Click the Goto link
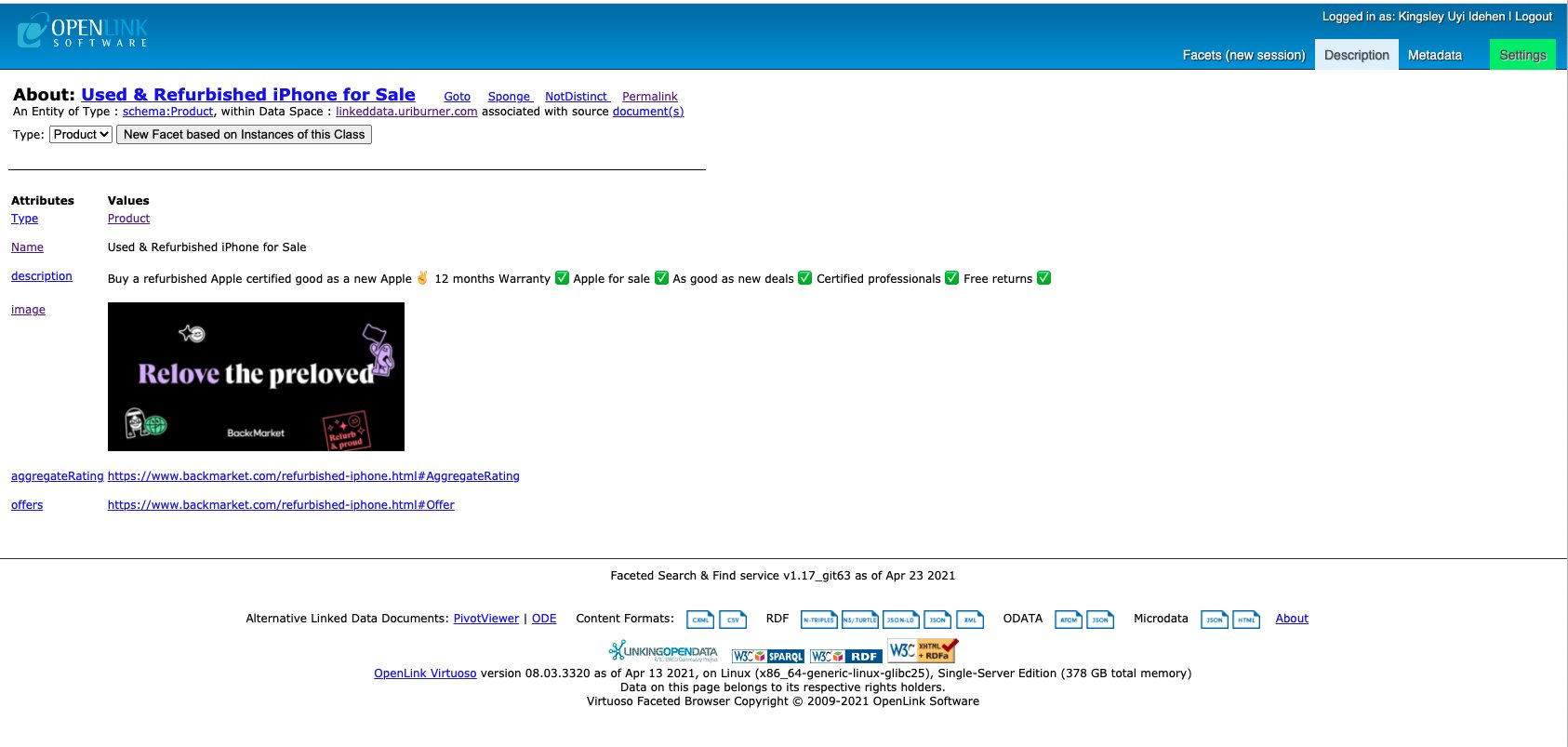The height and width of the screenshot is (747, 1568). [457, 97]
